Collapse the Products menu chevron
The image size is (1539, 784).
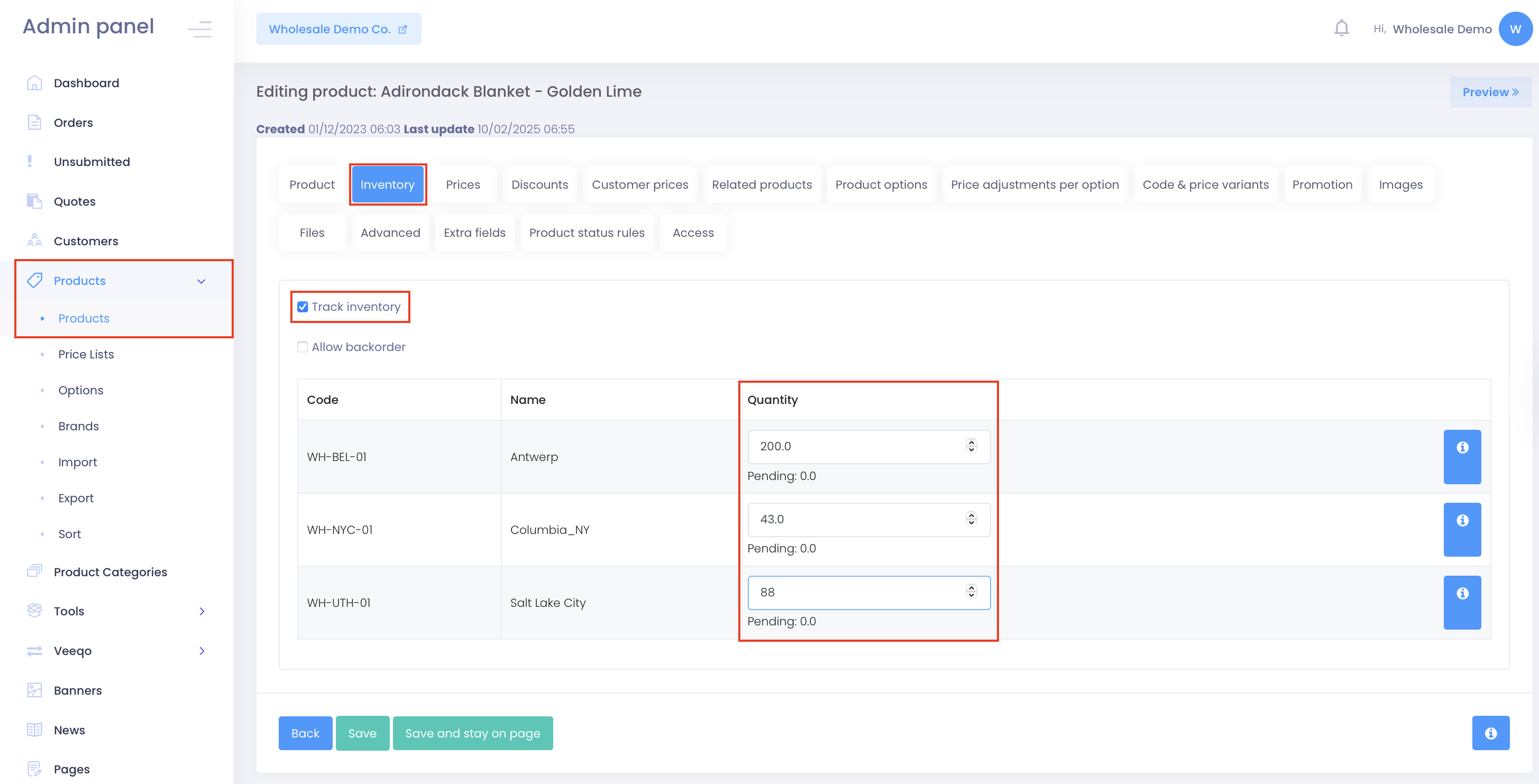[201, 281]
